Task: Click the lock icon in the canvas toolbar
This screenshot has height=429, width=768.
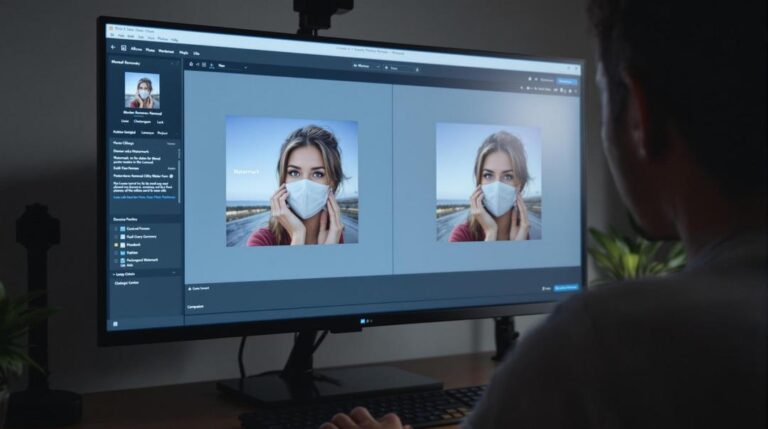Action: pos(193,66)
